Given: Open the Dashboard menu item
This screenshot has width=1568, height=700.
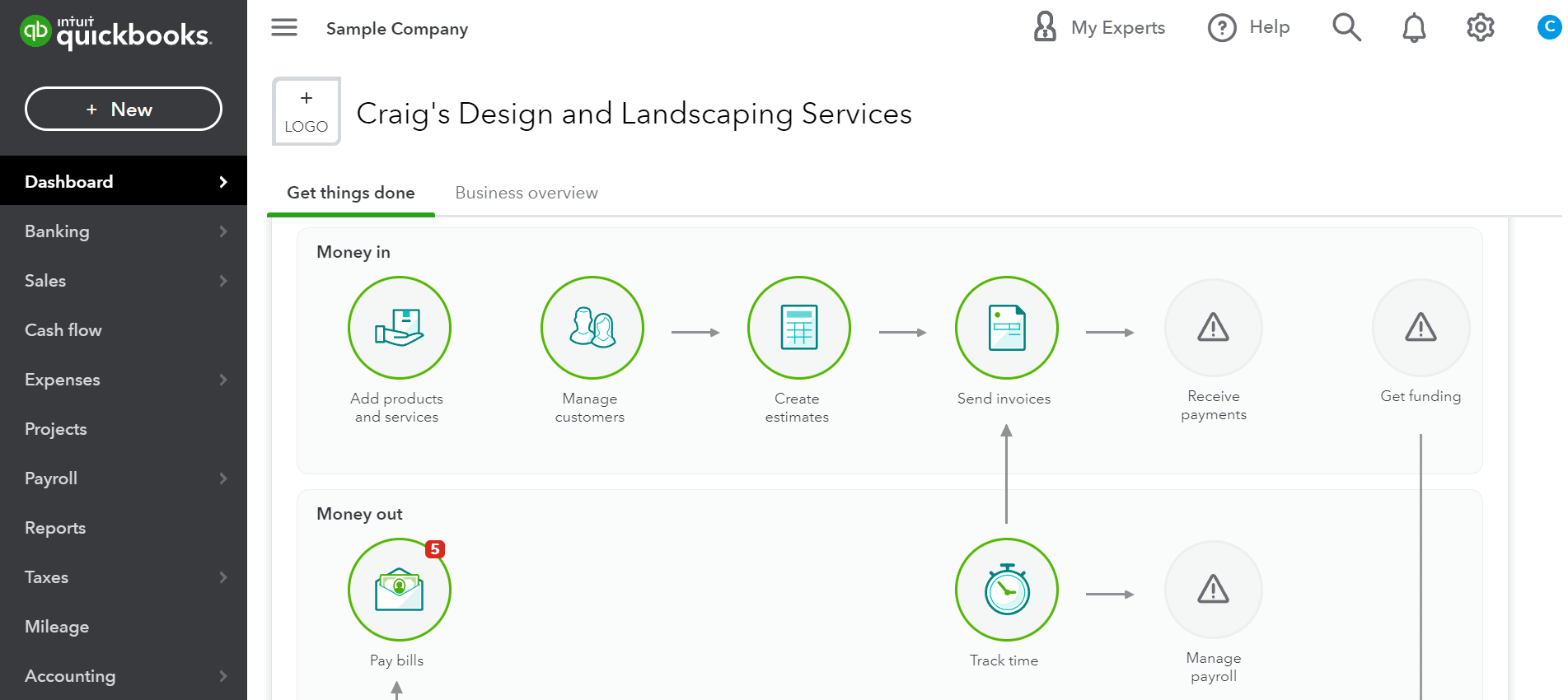Looking at the screenshot, I should pos(124,180).
